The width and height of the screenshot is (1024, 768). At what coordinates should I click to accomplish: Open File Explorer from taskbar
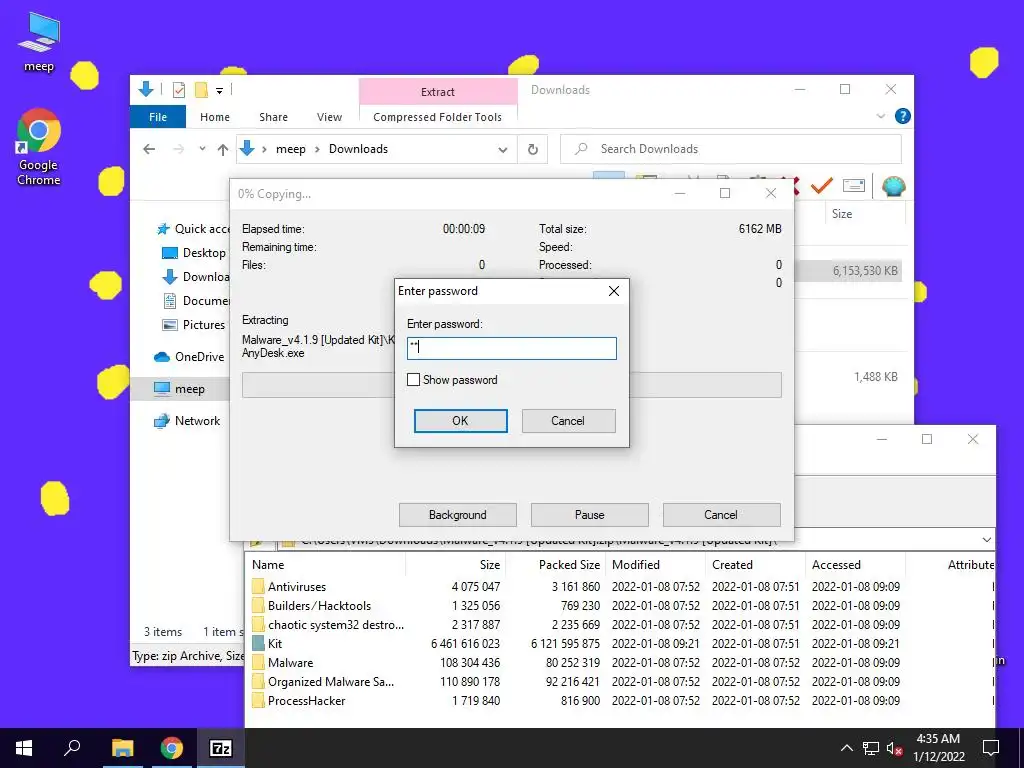(122, 748)
